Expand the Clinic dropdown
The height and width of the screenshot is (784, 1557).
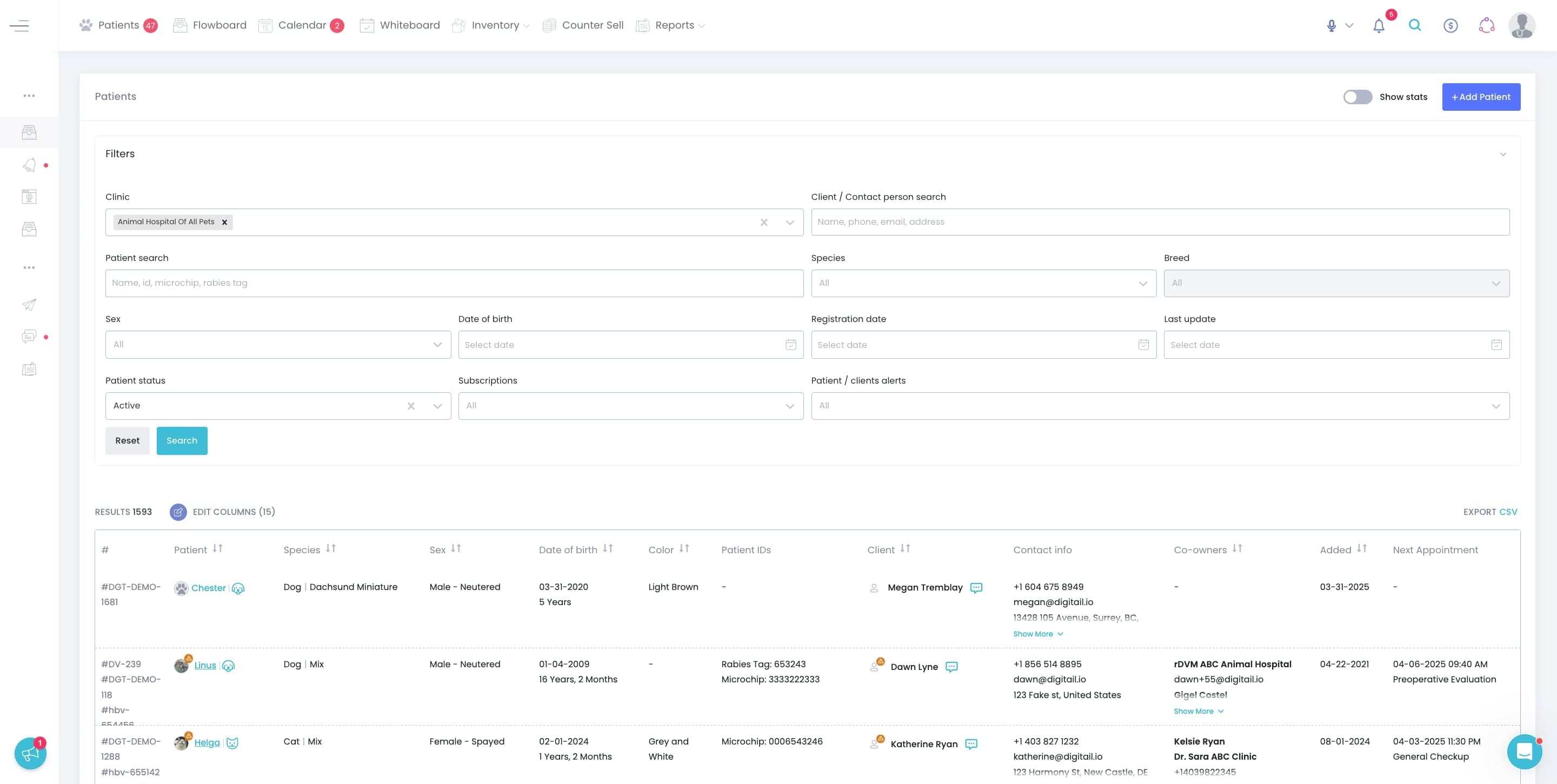tap(789, 223)
